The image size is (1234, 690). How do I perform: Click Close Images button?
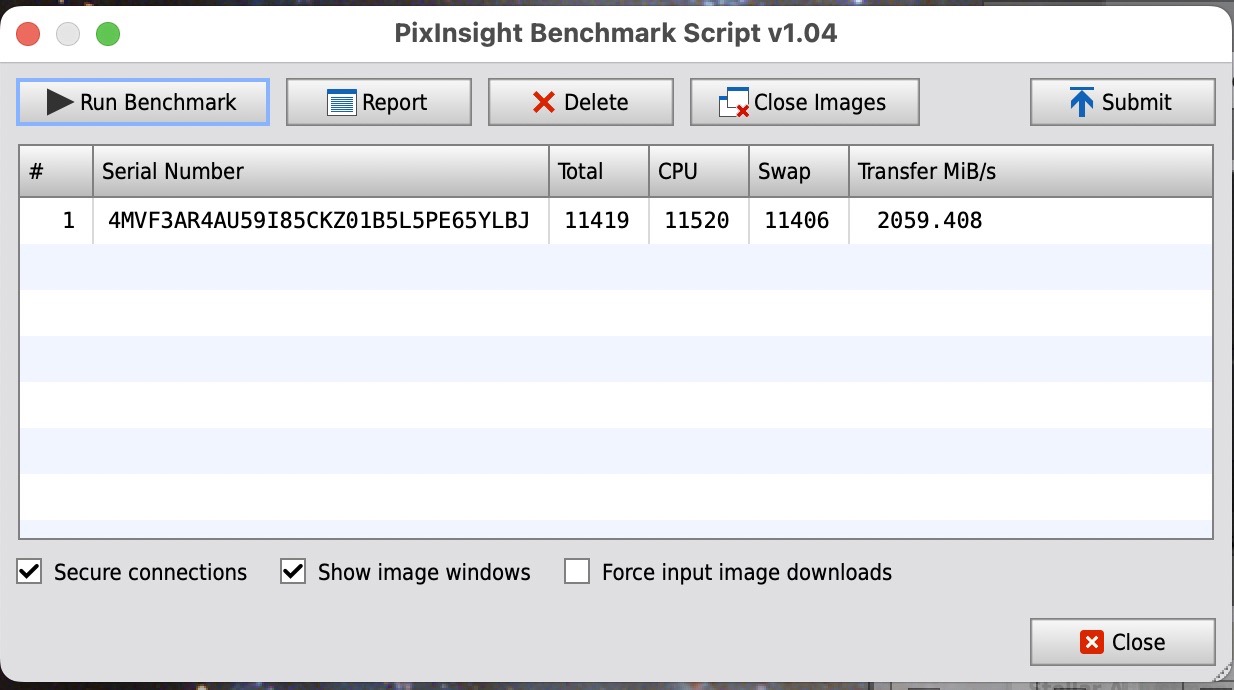pyautogui.click(x=804, y=102)
